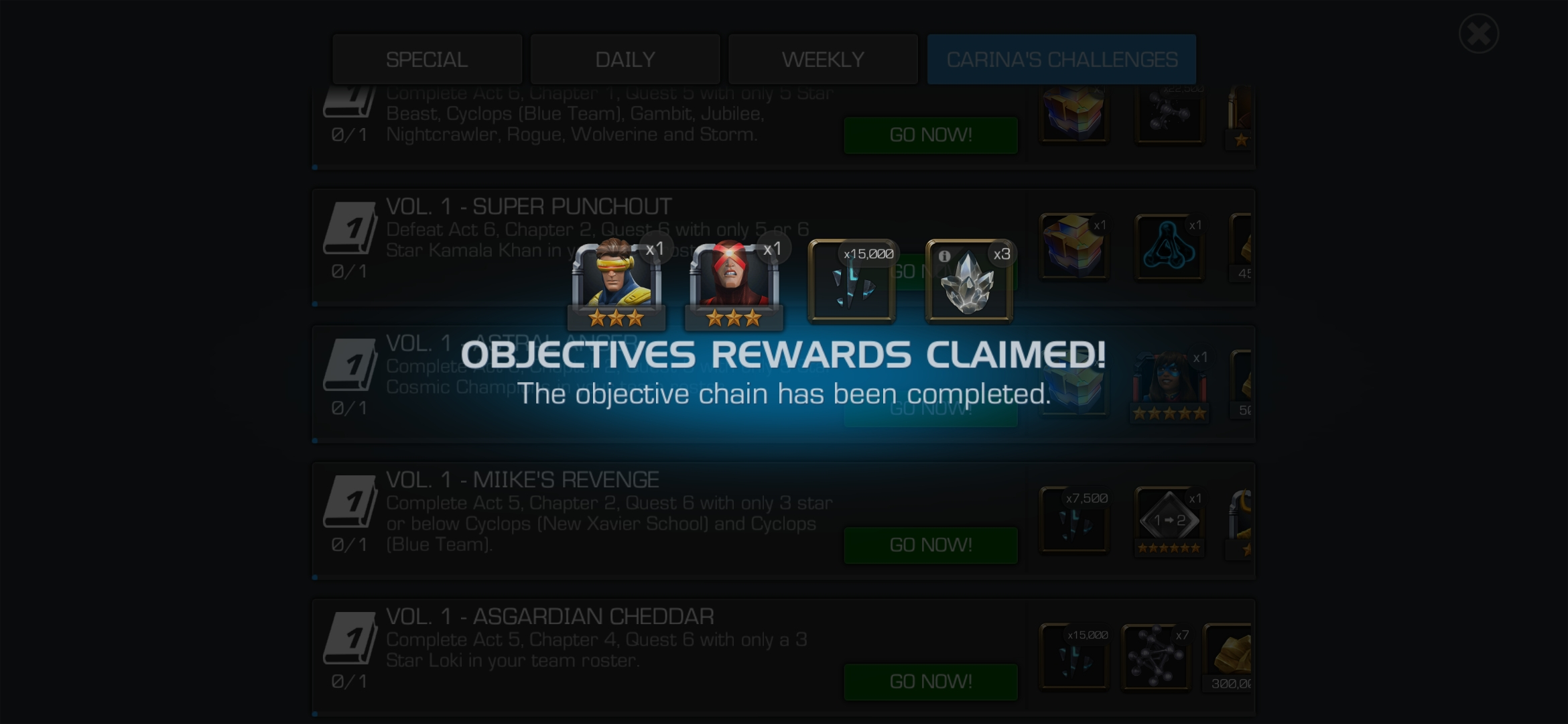Screen dimensions: 1568x724
Task: Close the objectives screen with the X
Action: click(x=1478, y=34)
